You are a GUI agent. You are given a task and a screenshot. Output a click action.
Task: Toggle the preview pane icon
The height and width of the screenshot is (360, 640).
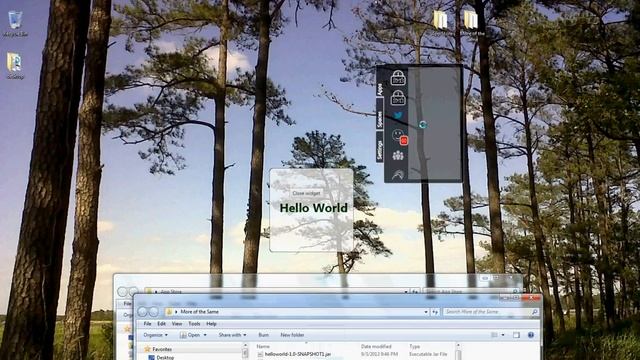click(516, 335)
